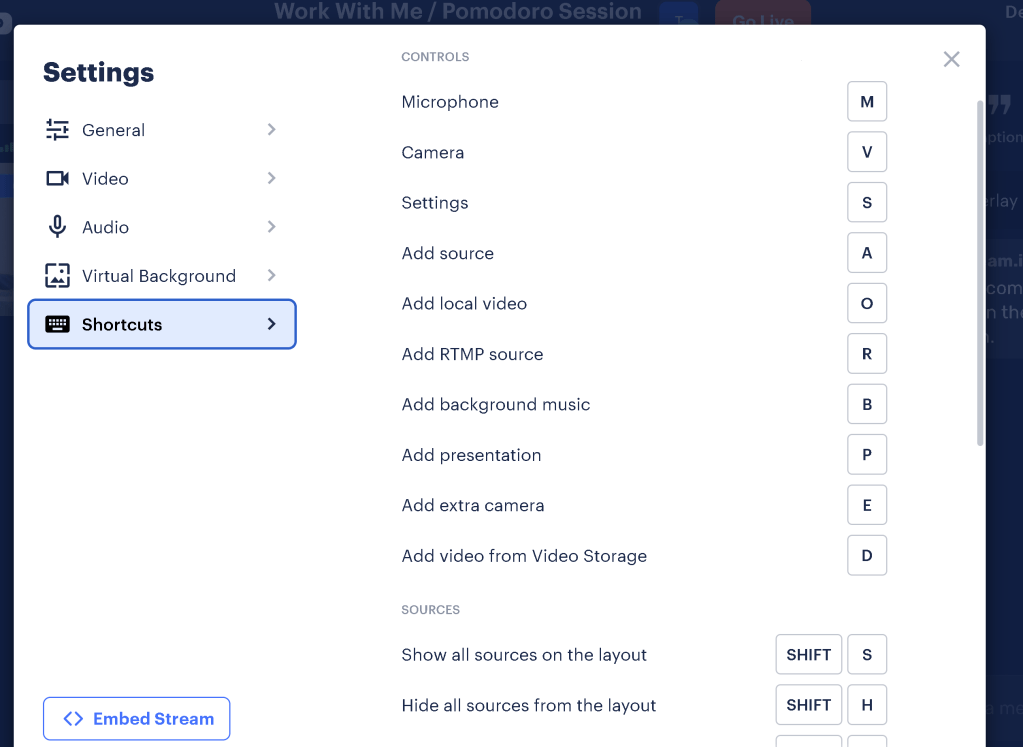Click H key in Hide all sources row
Viewport: 1023px width, 747px height.
866,705
